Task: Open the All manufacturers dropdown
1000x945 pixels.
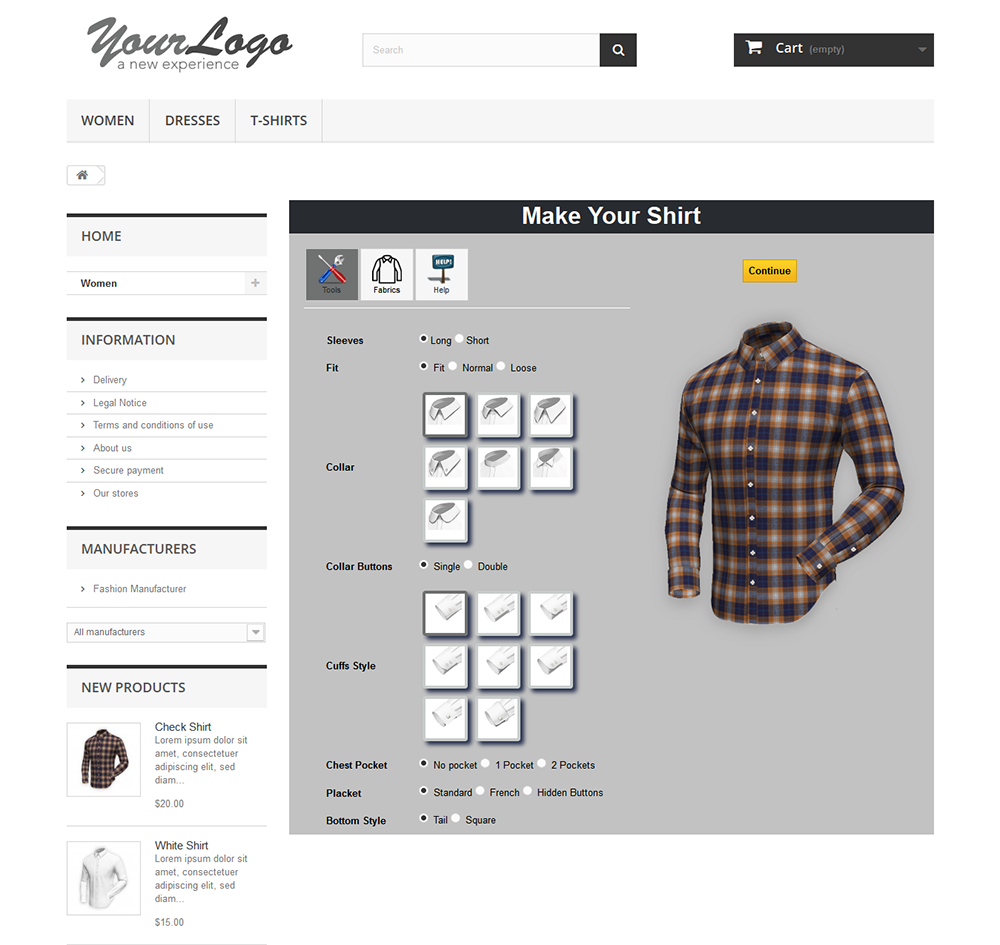Action: tap(166, 632)
